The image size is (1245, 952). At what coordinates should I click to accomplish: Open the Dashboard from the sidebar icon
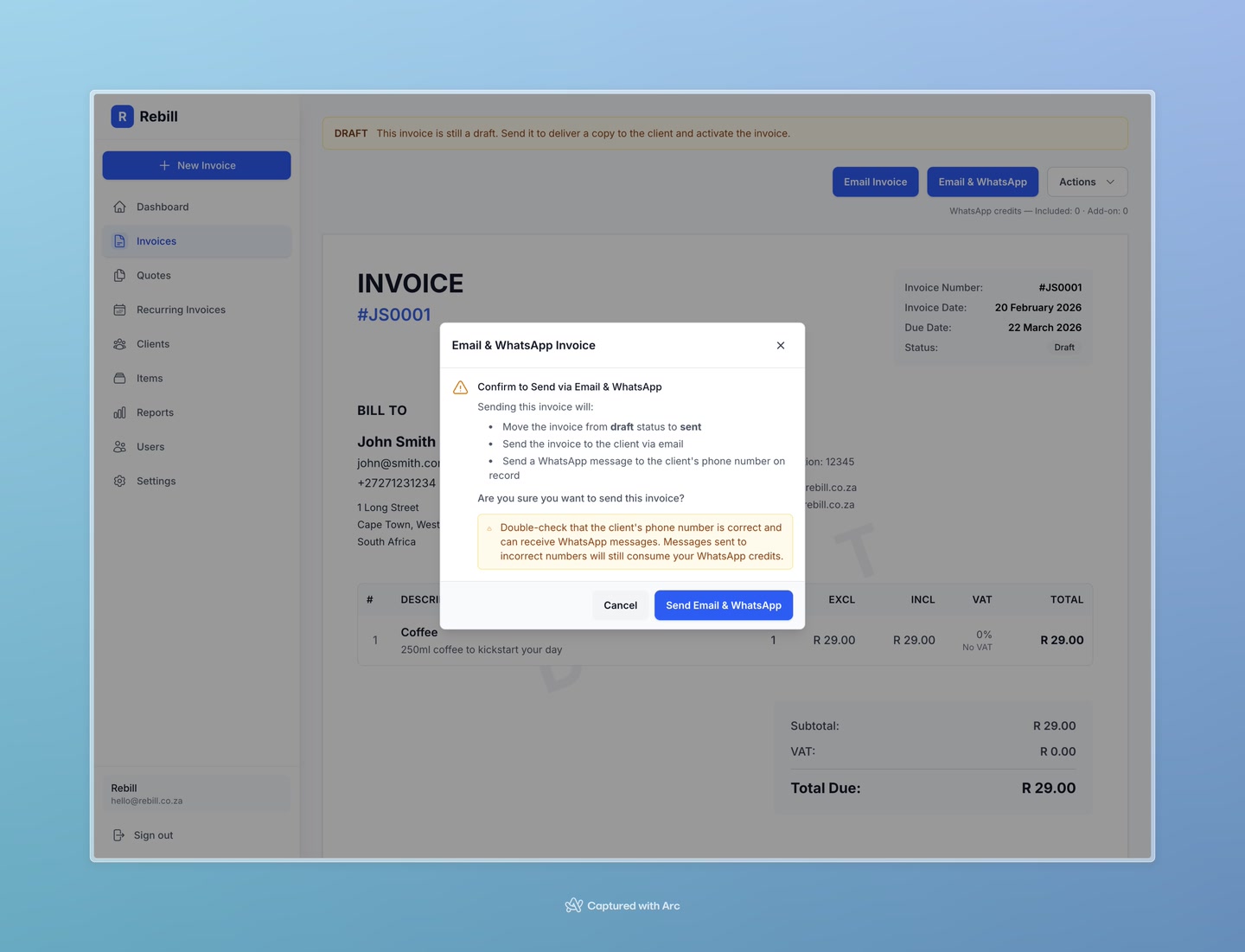pos(119,207)
